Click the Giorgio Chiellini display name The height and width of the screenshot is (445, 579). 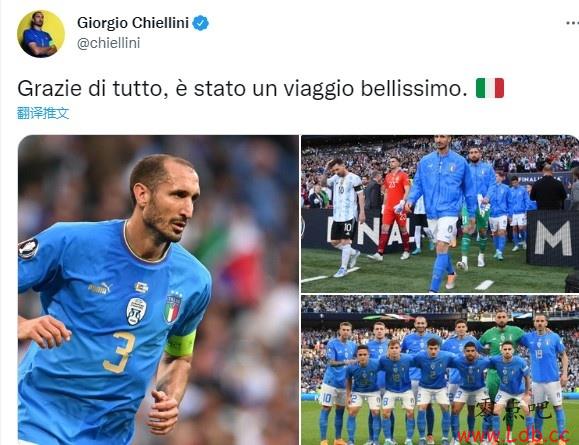point(133,23)
